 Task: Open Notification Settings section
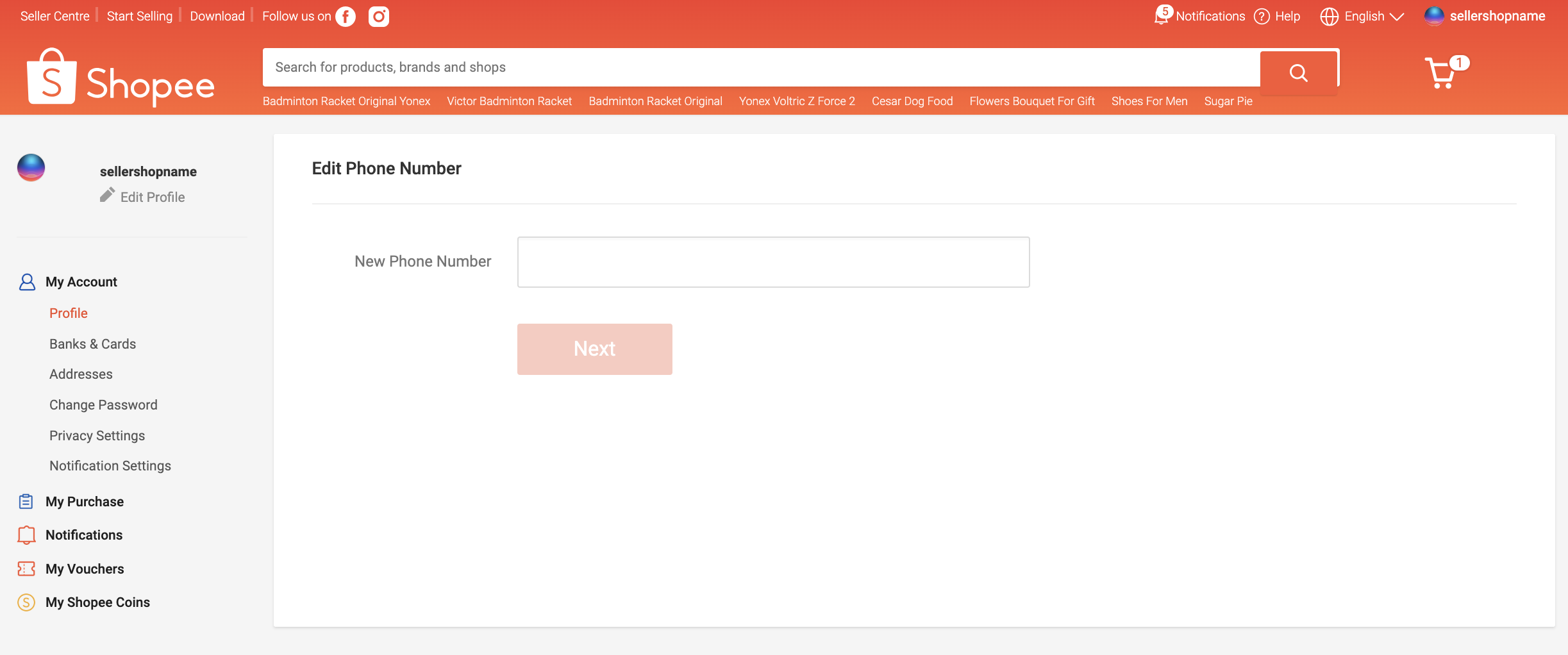pos(110,466)
